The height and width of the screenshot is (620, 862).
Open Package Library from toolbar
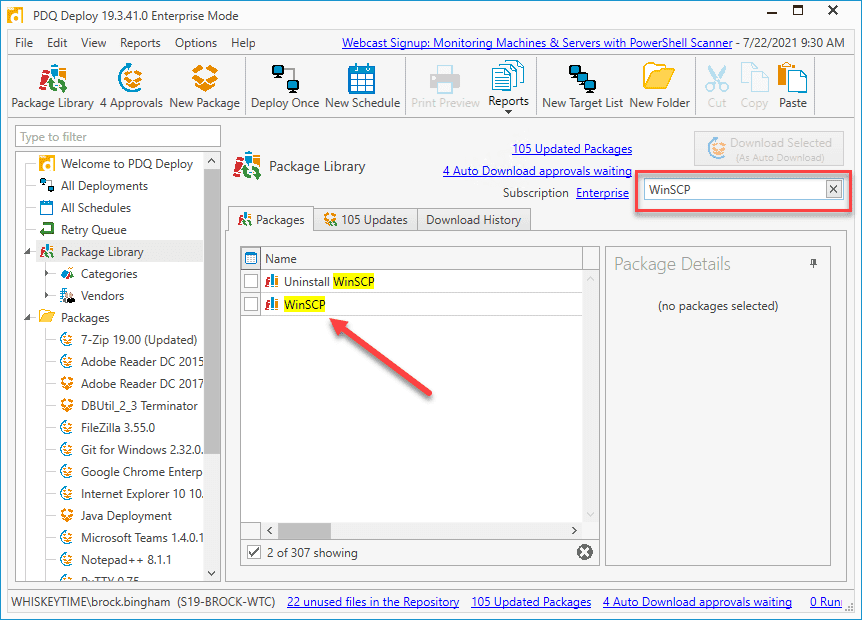pyautogui.click(x=52, y=87)
